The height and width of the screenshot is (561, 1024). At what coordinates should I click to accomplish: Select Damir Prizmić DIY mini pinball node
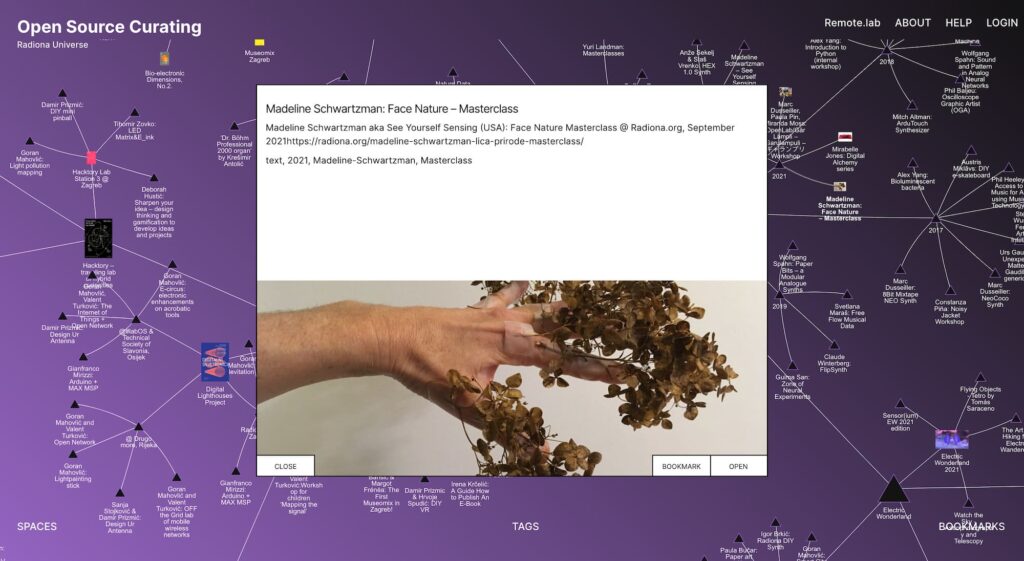[62, 93]
